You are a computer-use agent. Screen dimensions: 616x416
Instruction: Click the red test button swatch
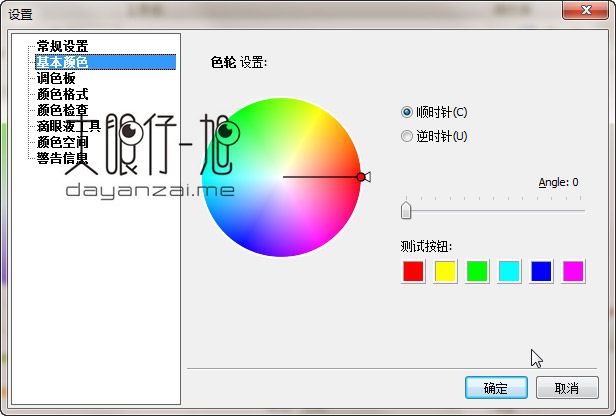pos(413,270)
